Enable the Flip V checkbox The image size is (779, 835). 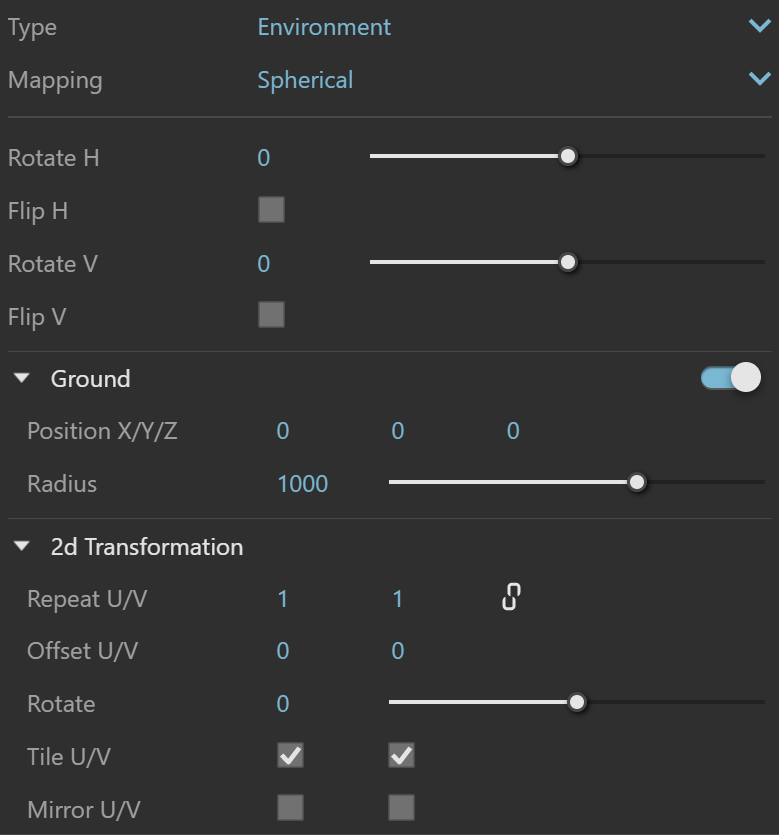[272, 315]
